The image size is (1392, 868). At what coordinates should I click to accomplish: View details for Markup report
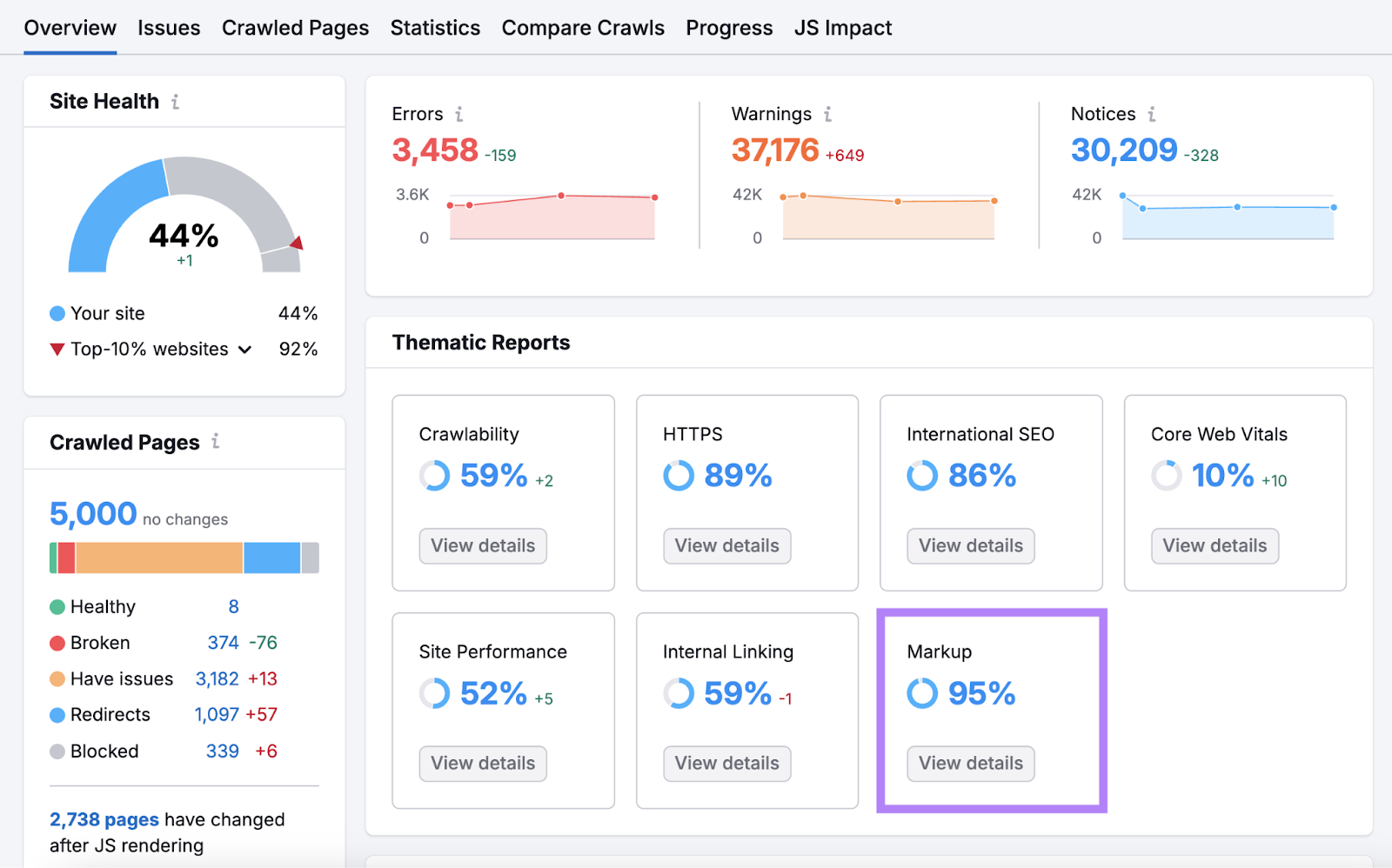click(970, 763)
